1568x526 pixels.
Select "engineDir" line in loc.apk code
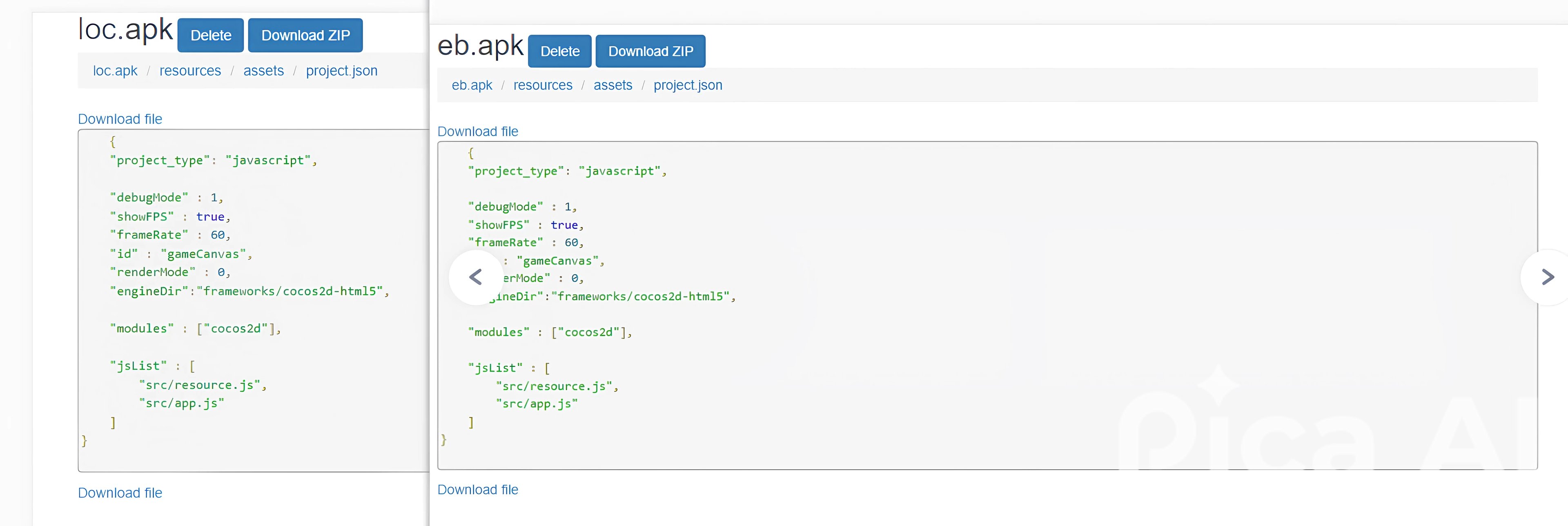pyautogui.click(x=249, y=291)
